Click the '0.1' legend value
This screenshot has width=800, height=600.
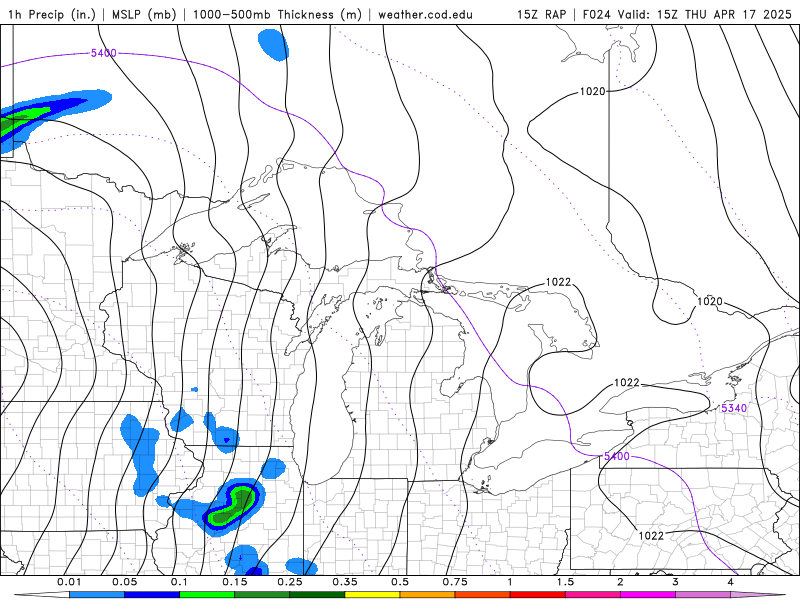click(179, 582)
